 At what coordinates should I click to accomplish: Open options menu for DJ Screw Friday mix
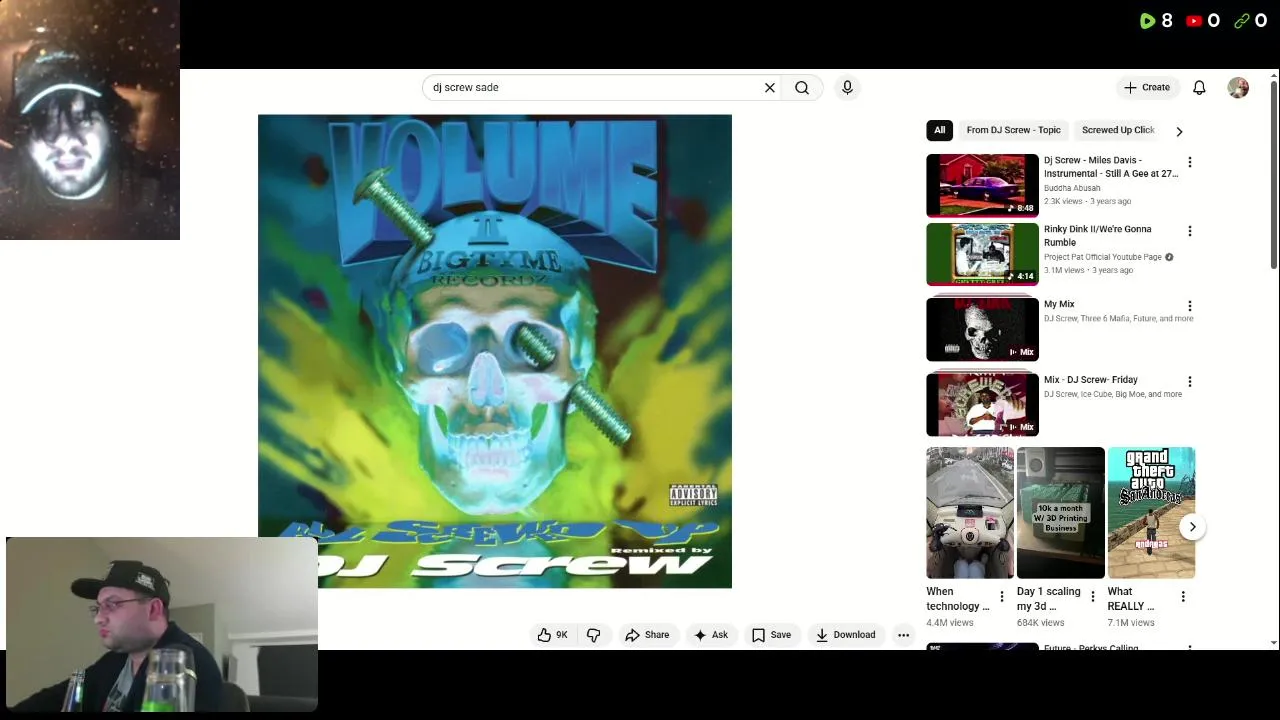1189,381
